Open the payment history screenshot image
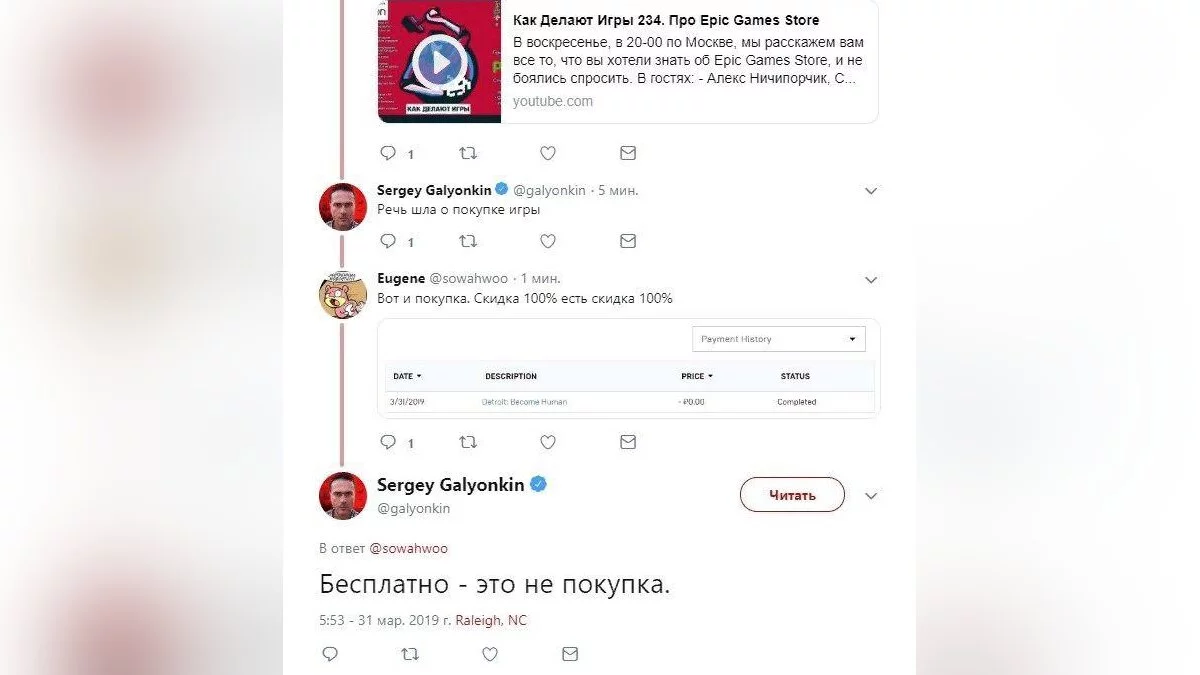 (628, 367)
